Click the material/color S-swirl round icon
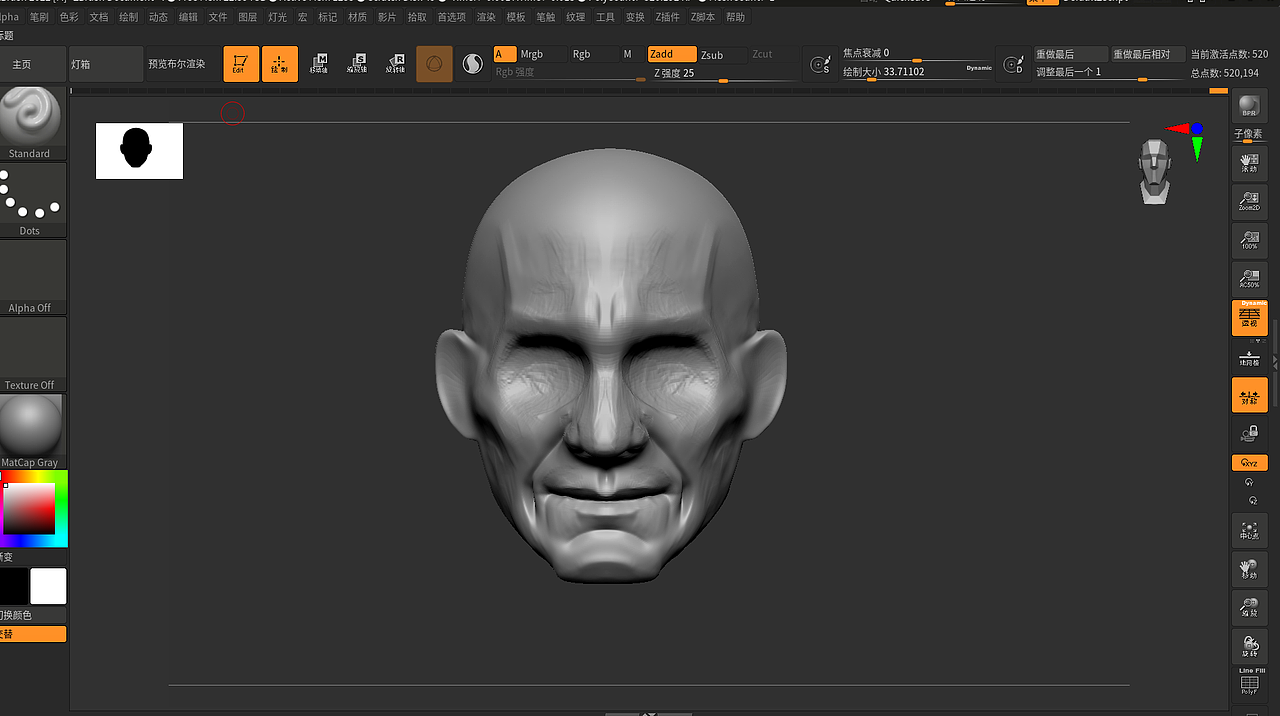Image resolution: width=1280 pixels, height=716 pixels. [x=473, y=64]
